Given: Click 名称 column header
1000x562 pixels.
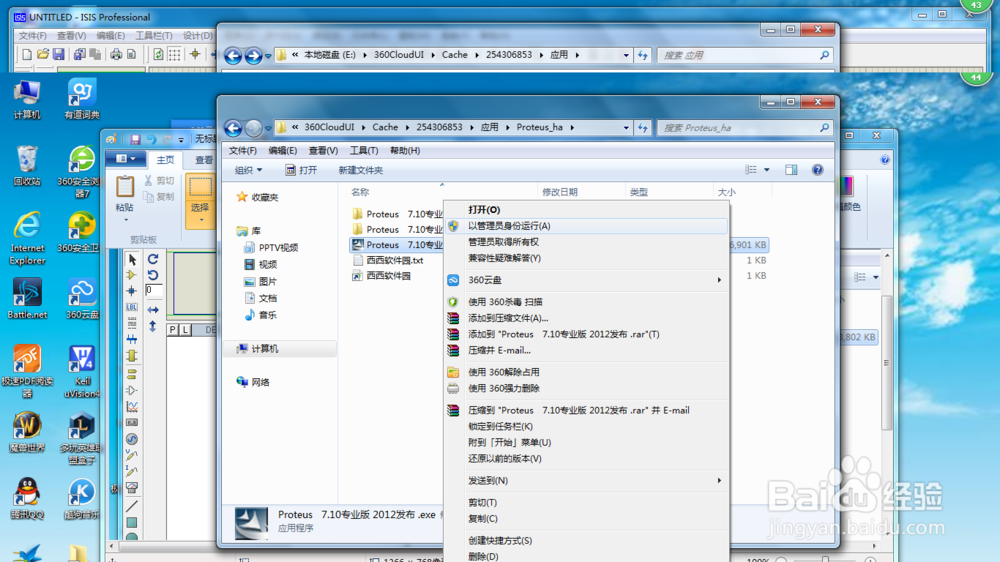Looking at the screenshot, I should click(360, 192).
